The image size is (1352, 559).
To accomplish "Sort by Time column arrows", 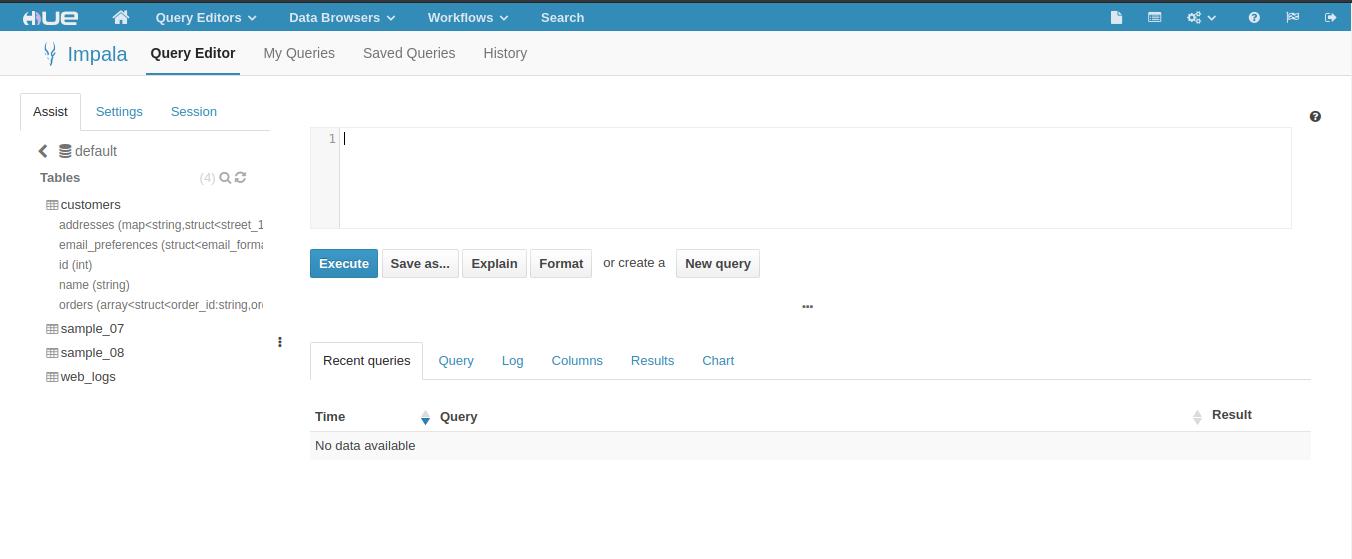I will (x=425, y=417).
